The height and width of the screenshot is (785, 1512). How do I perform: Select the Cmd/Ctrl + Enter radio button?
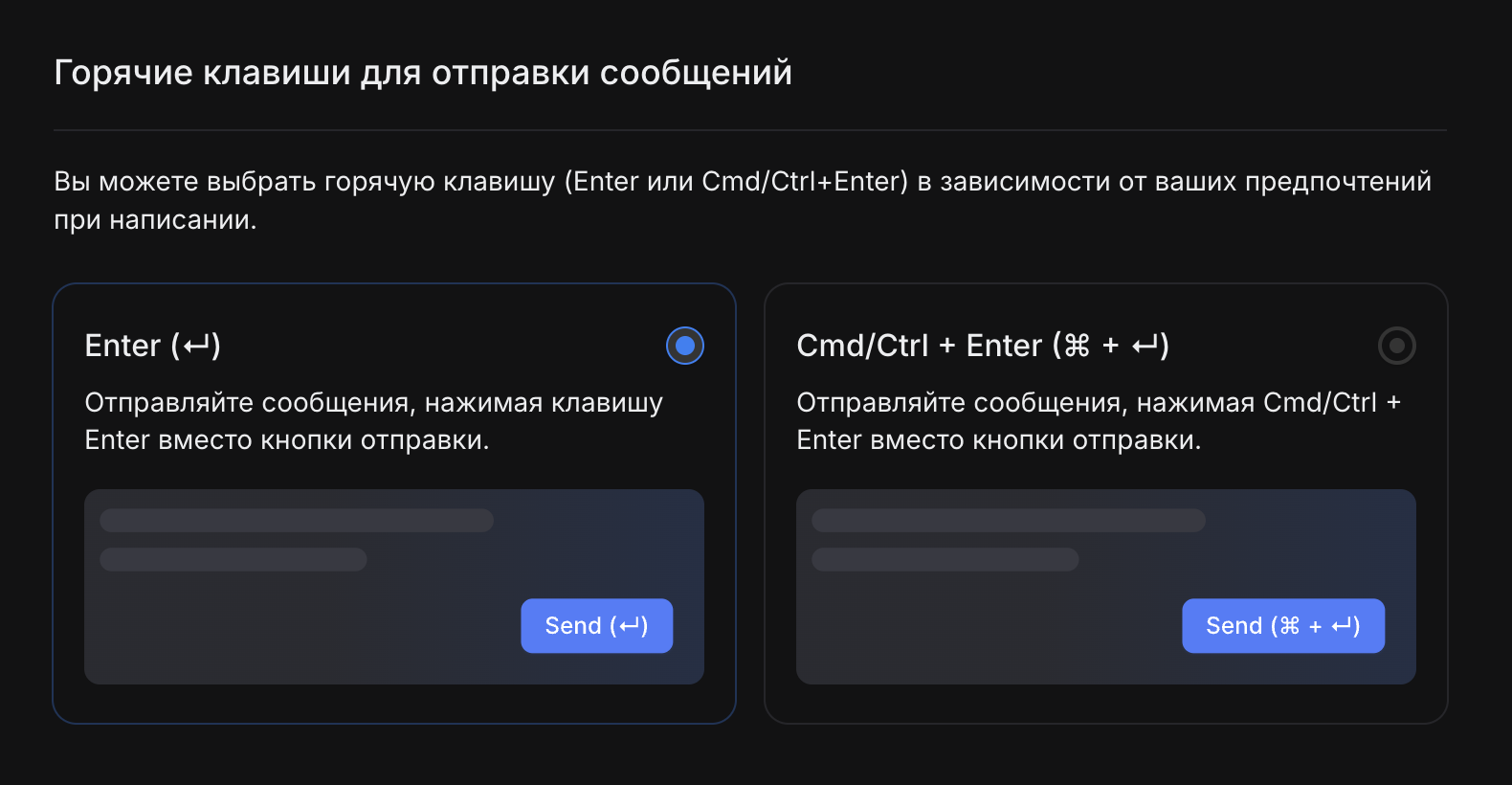click(x=1396, y=346)
